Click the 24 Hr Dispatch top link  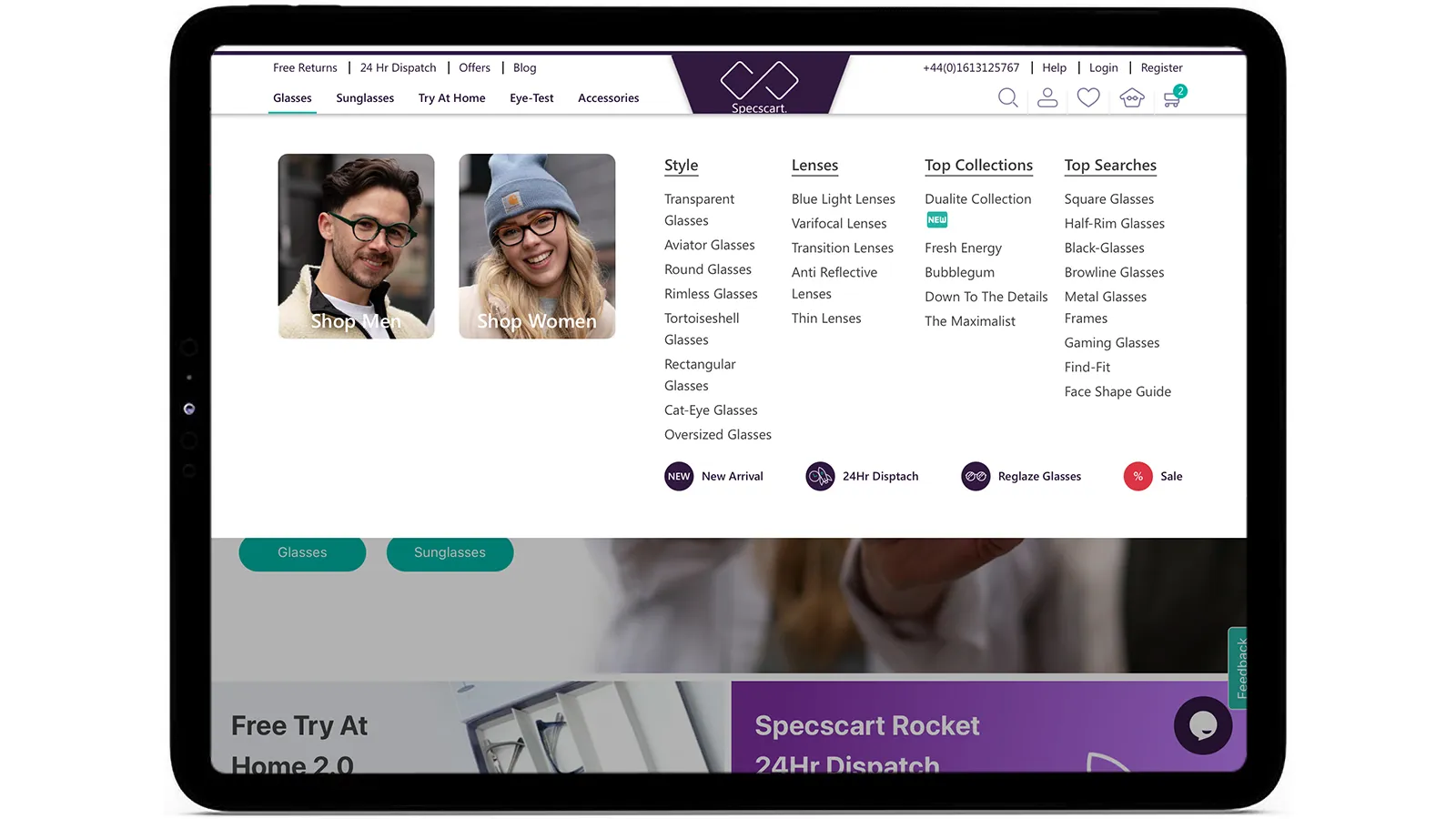click(398, 68)
